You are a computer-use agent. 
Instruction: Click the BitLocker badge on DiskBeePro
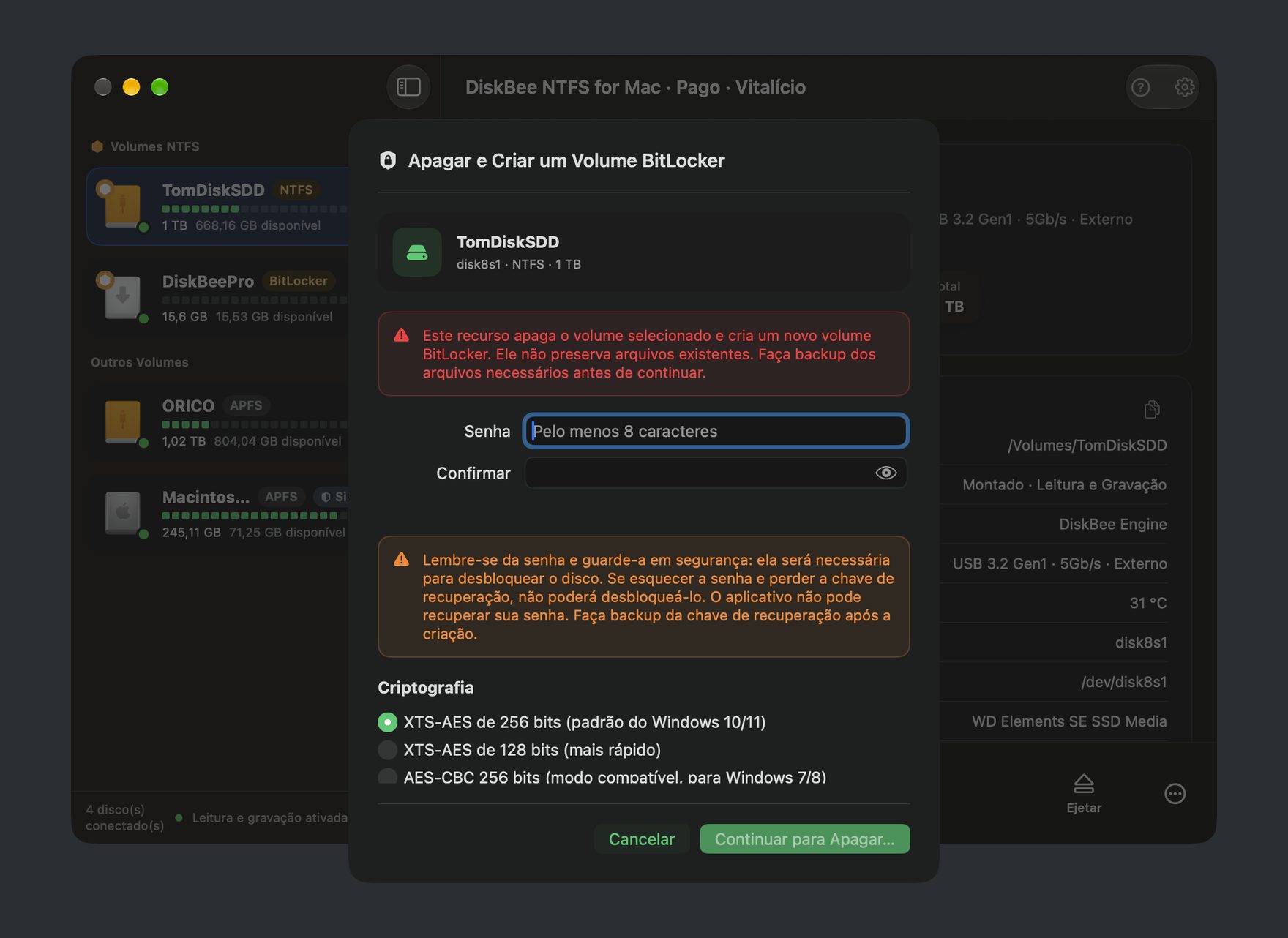tap(298, 281)
